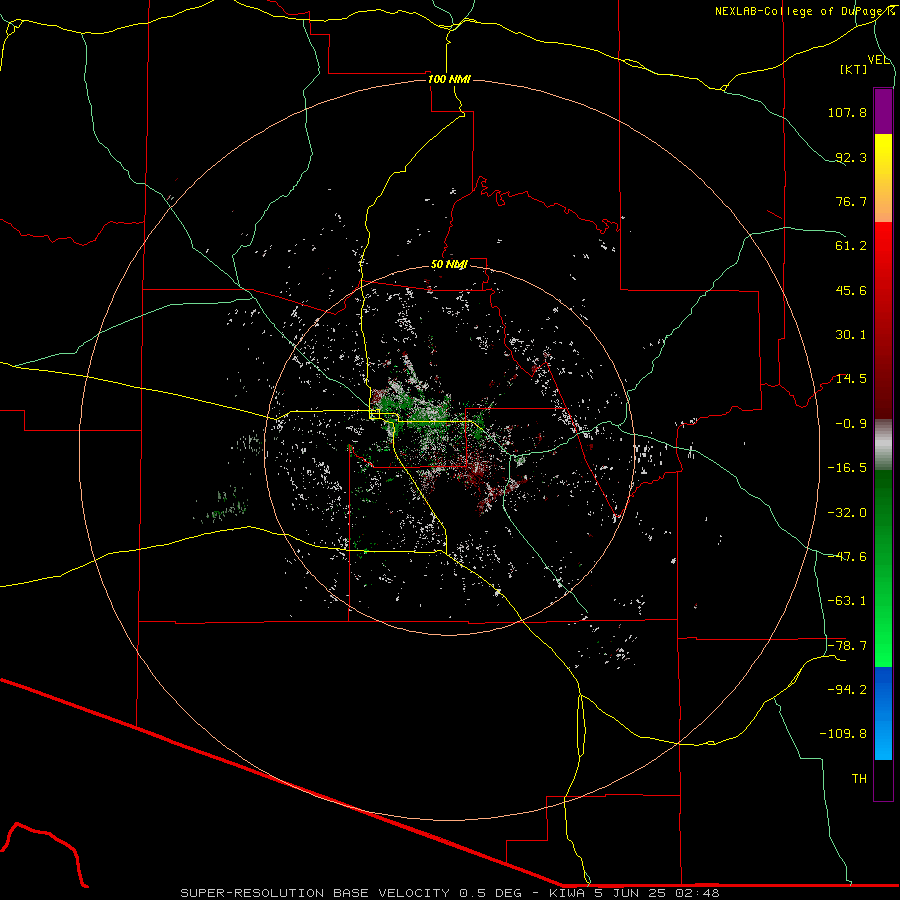900x900 pixels.
Task: Click the green segment of the color bar
Action: (883, 568)
